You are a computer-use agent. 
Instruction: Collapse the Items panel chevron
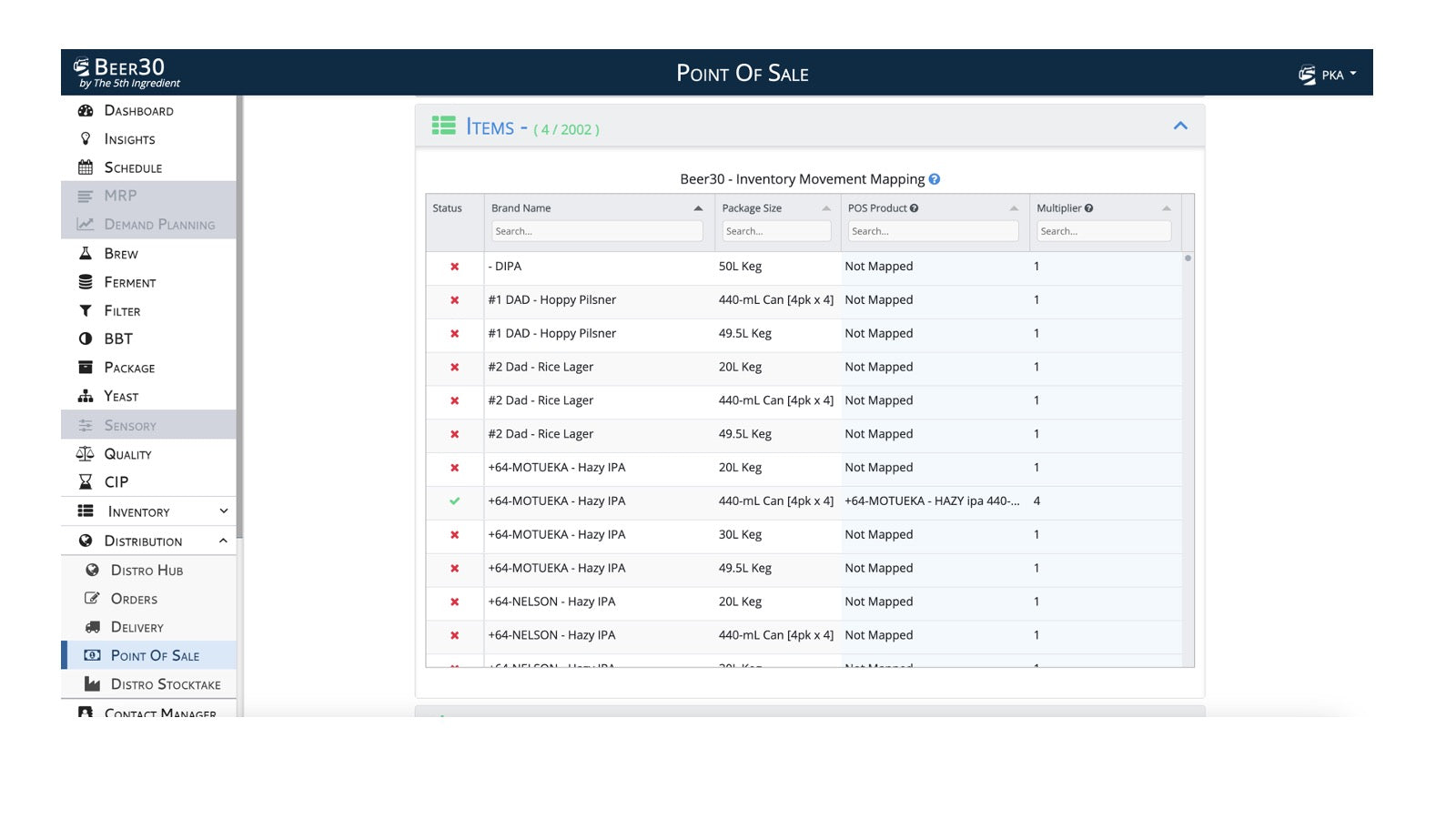coord(1180,126)
